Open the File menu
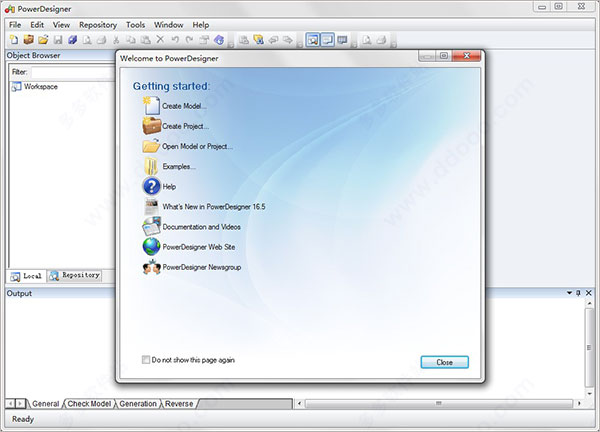 coord(15,25)
